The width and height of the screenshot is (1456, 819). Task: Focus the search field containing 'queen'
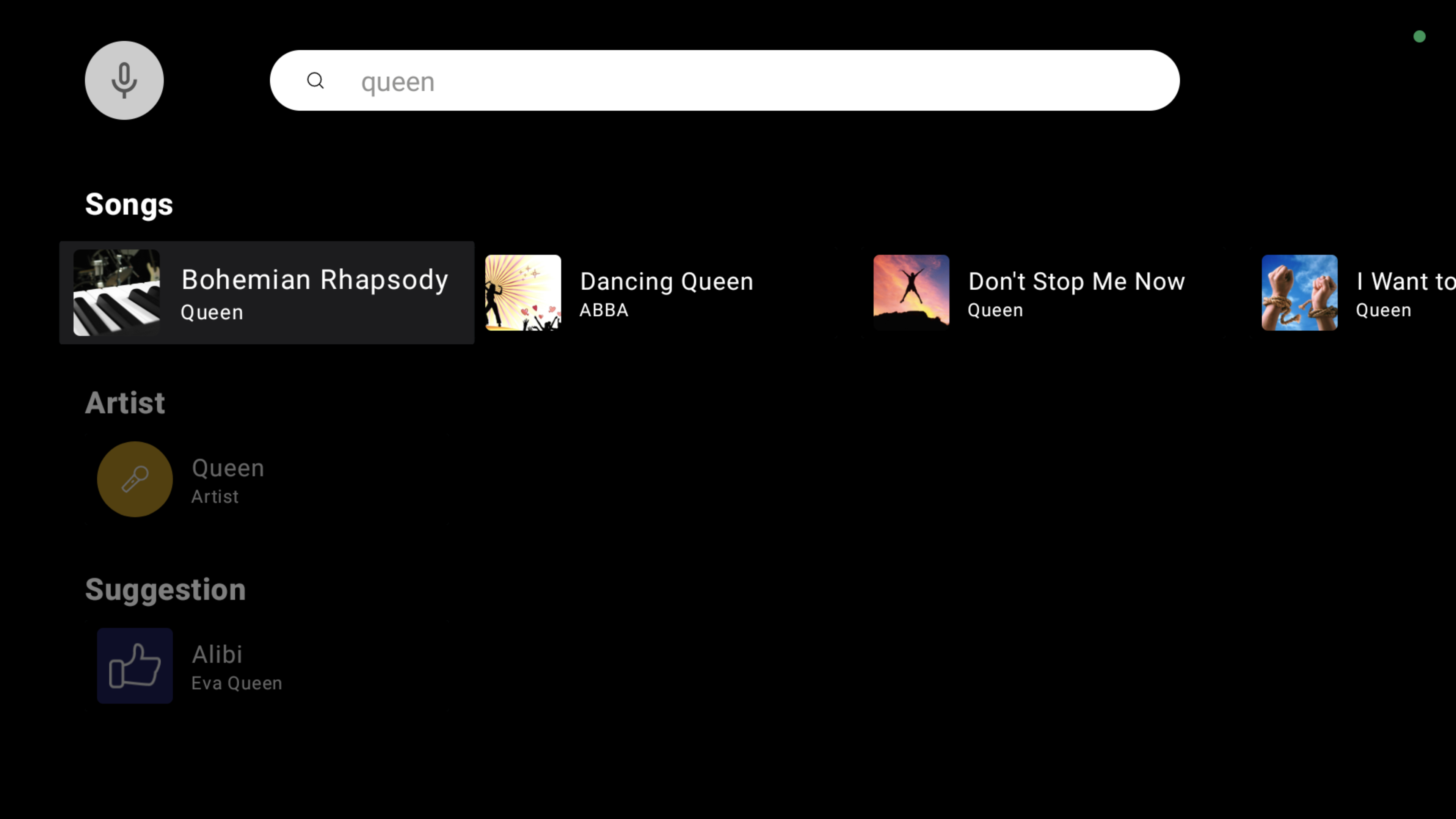pos(725,80)
